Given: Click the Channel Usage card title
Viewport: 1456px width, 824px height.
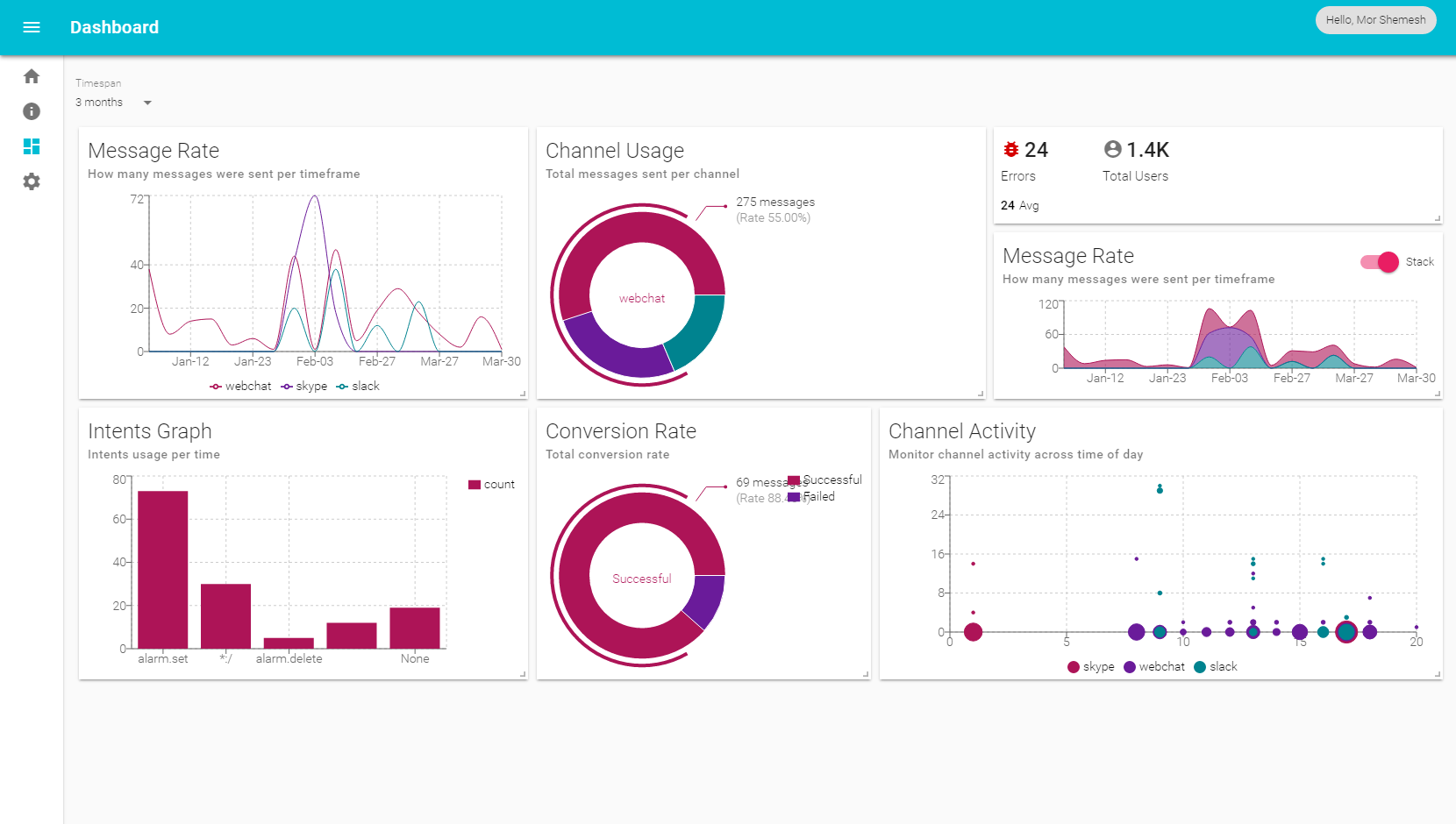Looking at the screenshot, I should [615, 151].
